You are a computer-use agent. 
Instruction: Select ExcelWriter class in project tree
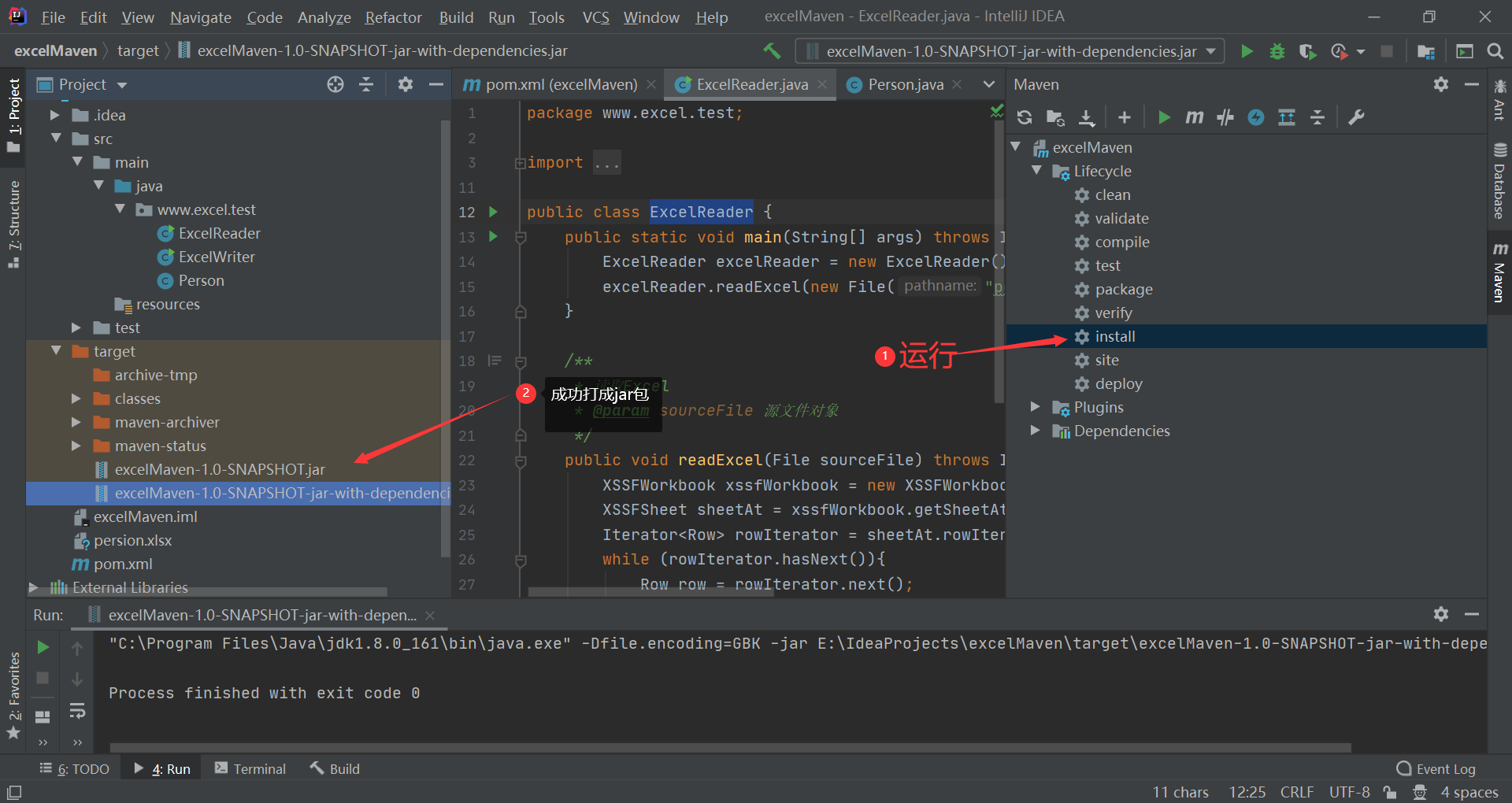point(217,257)
